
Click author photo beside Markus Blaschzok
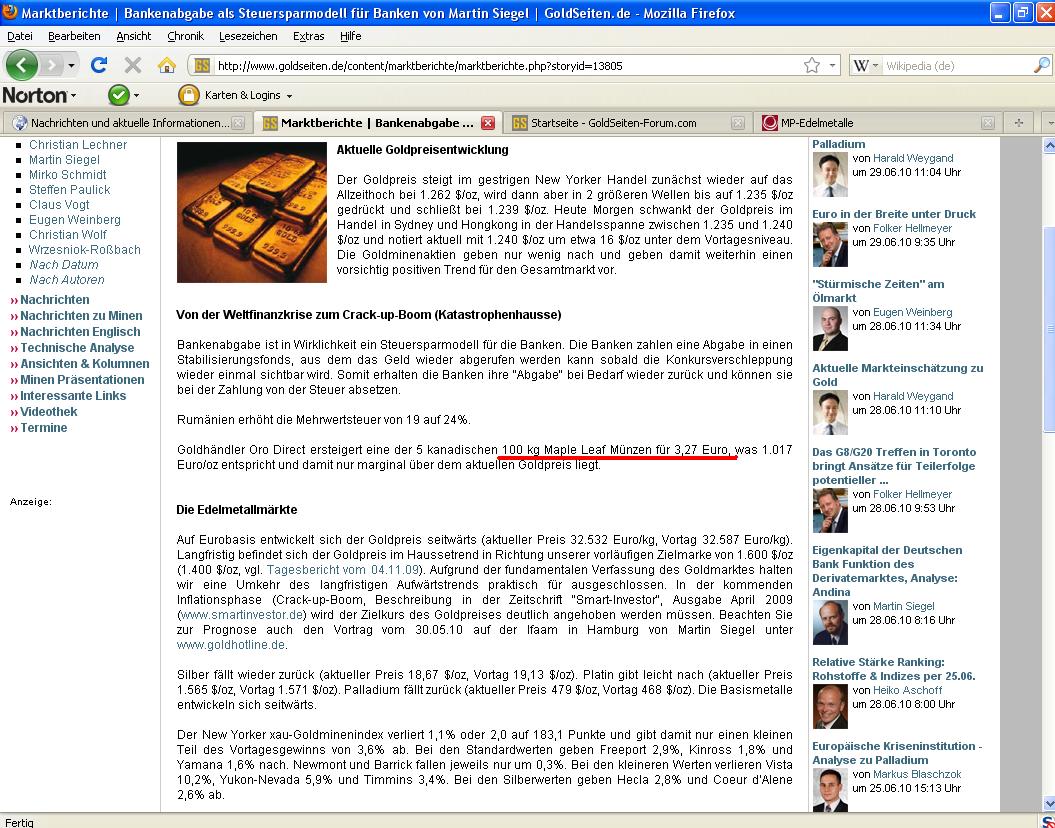point(830,790)
